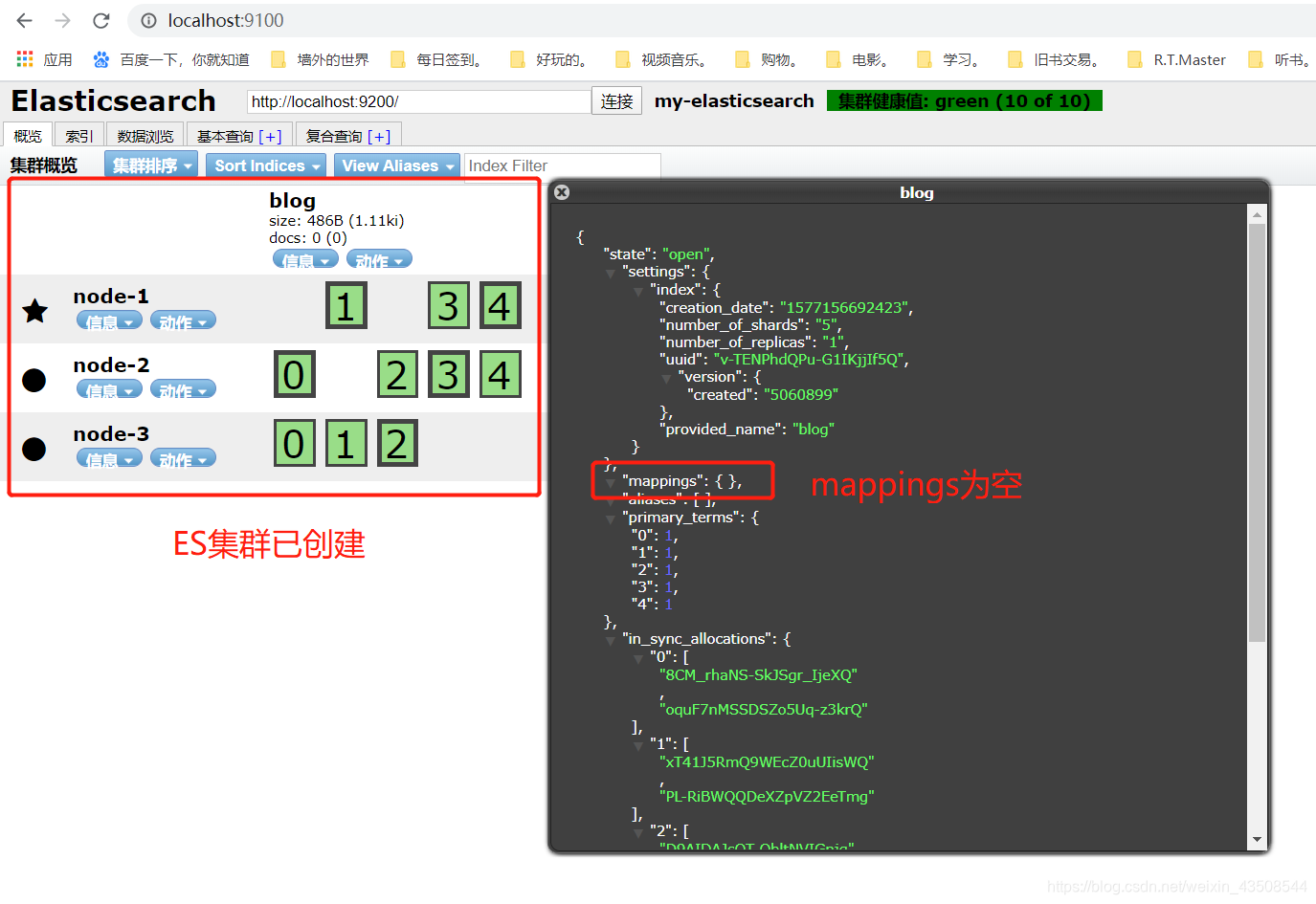The height and width of the screenshot is (904, 1316).
Task: Click the site info icon in address bar
Action: click(148, 20)
